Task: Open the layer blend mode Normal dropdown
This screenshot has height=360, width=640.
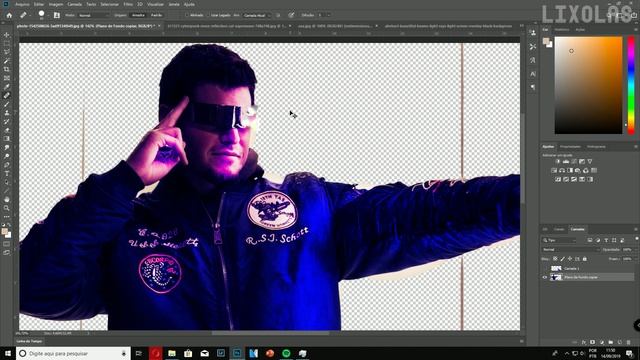Action: 570,249
